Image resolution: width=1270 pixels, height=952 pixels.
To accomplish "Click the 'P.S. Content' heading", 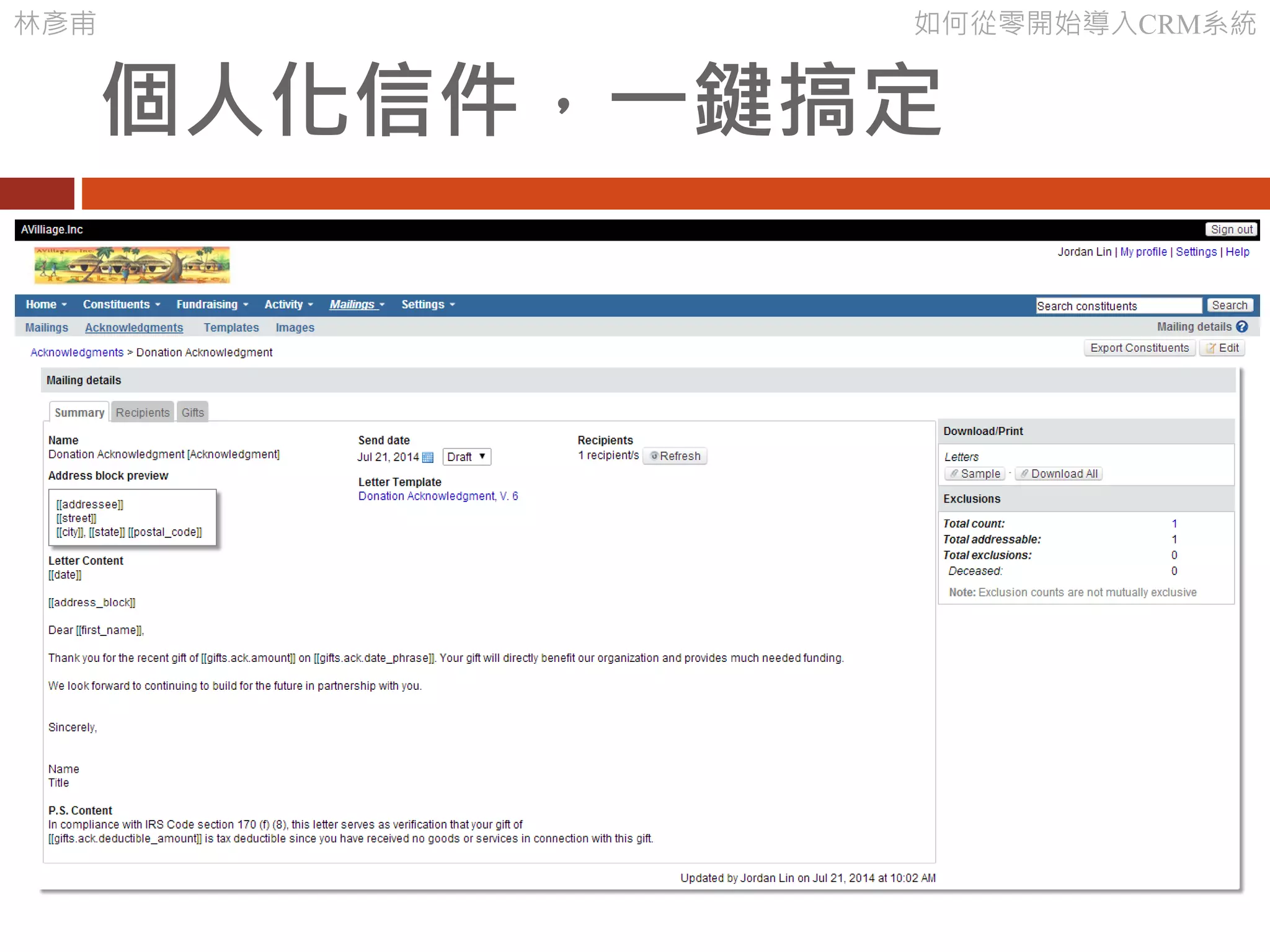I will tap(80, 810).
